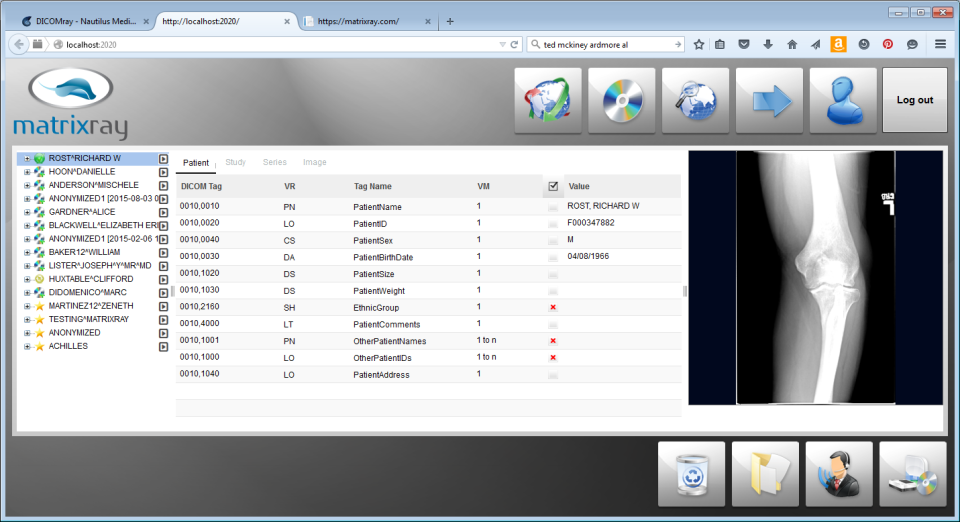The width and height of the screenshot is (960, 522).
Task: Toggle checkbox in the PatientBirthDate row
Action: click(553, 258)
